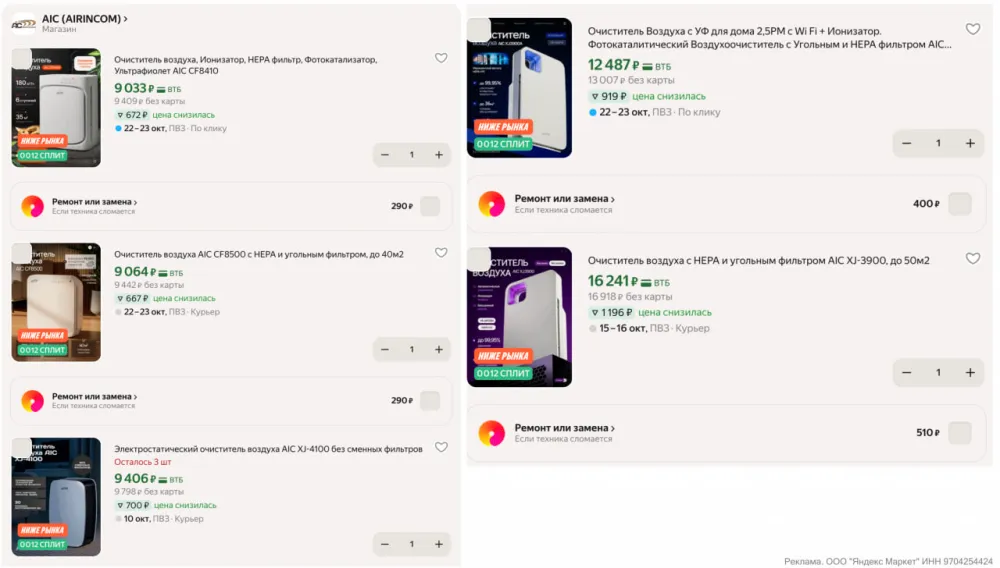
Task: Expand Ремонт или замена details for 510 ₽
Action: click(x=564, y=428)
